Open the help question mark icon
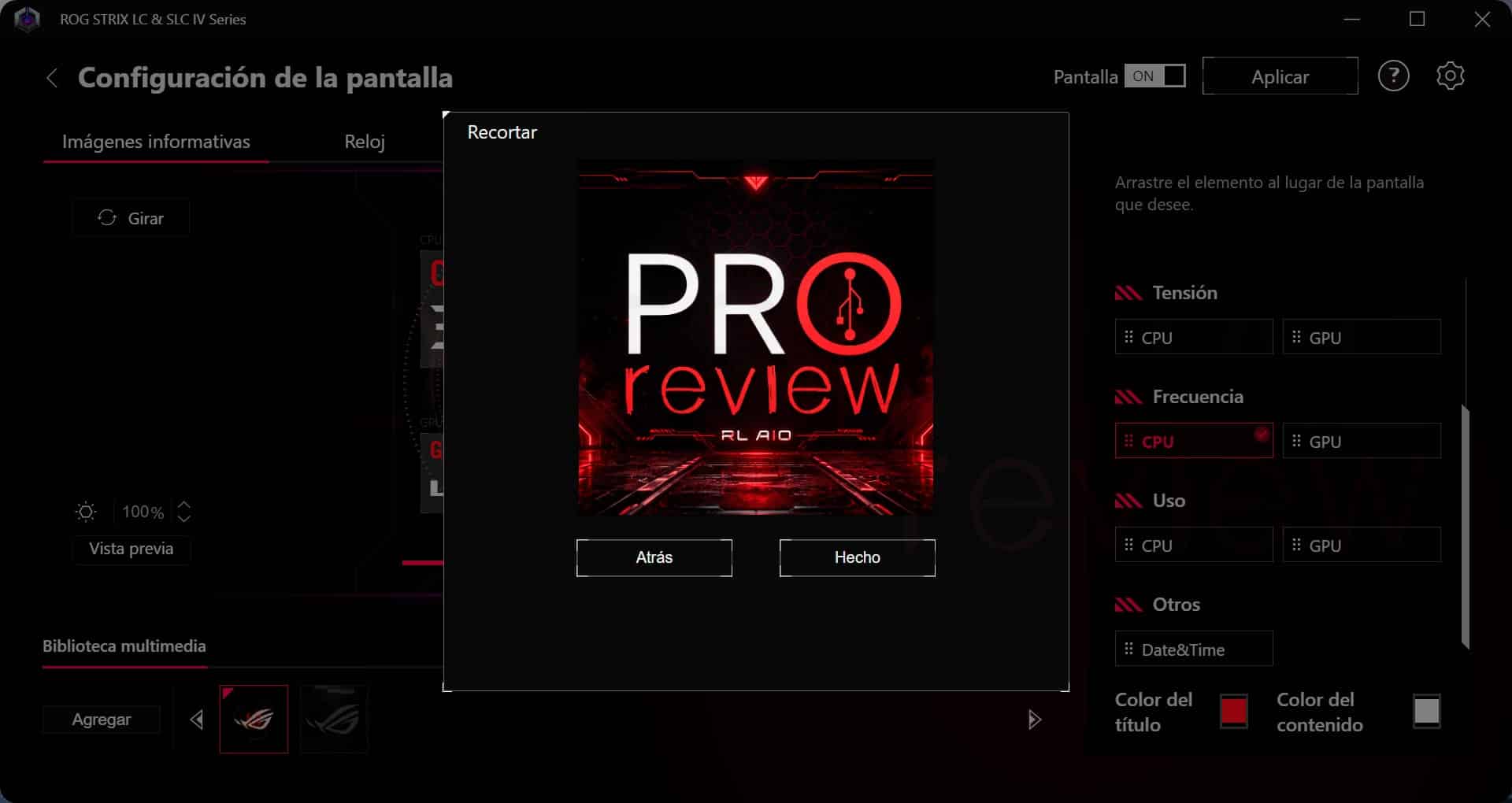This screenshot has width=1512, height=803. tap(1393, 76)
